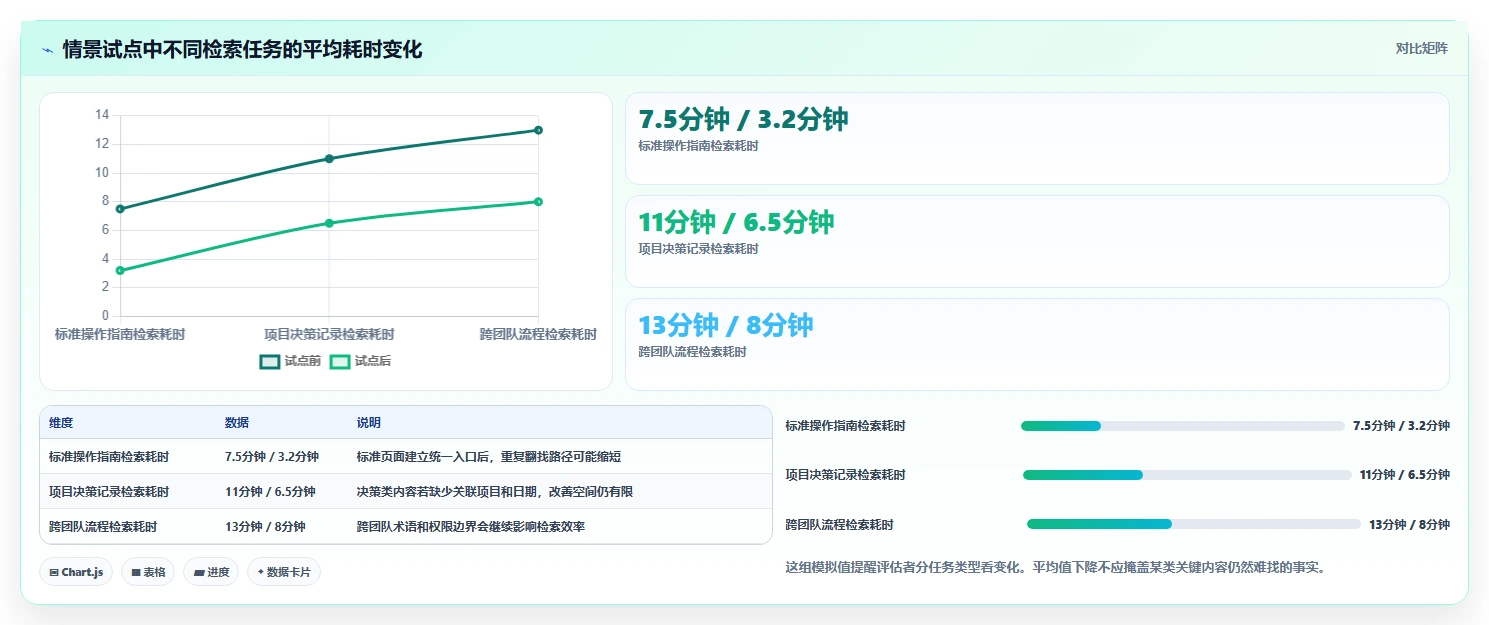Open the 7.5分钟 / 3.2分钟 data card
This screenshot has height=625, width=1489.
point(1037,138)
